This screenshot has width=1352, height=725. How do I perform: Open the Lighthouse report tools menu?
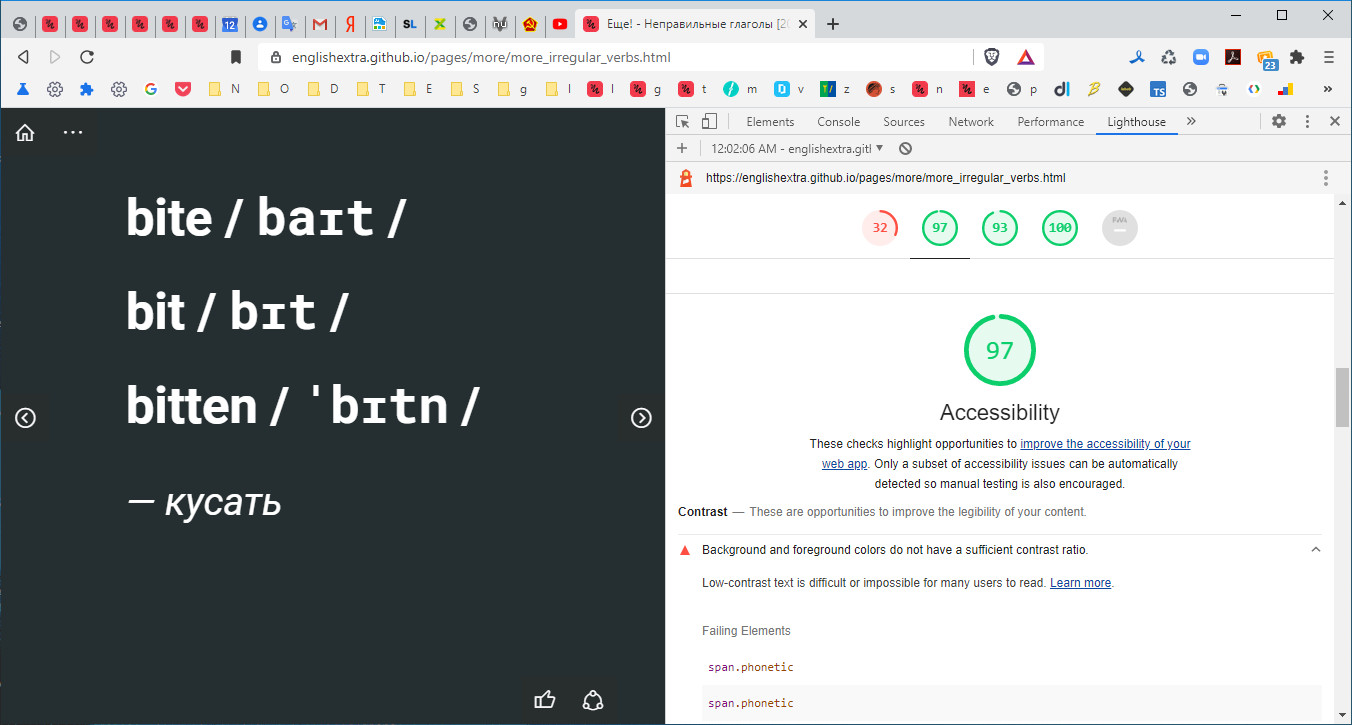(x=1326, y=178)
